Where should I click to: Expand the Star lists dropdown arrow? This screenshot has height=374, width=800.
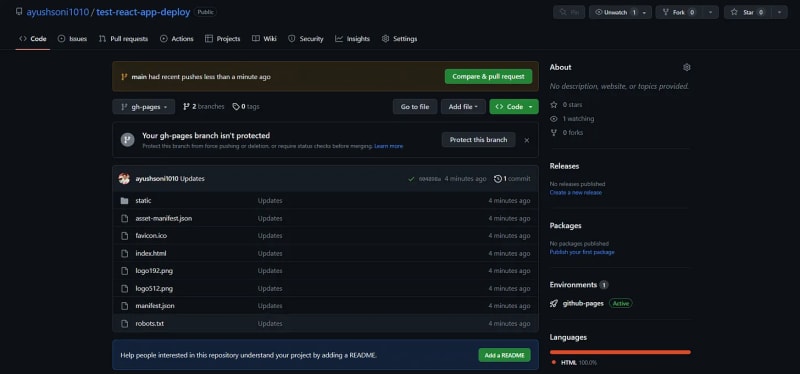click(779, 12)
